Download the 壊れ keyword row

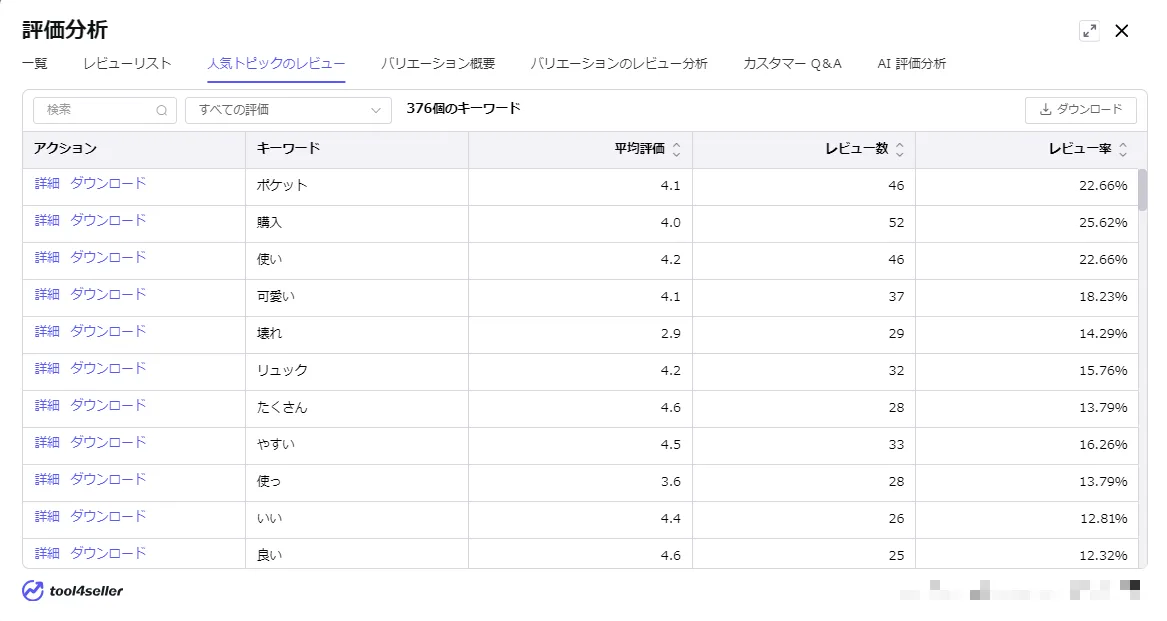pyautogui.click(x=108, y=331)
